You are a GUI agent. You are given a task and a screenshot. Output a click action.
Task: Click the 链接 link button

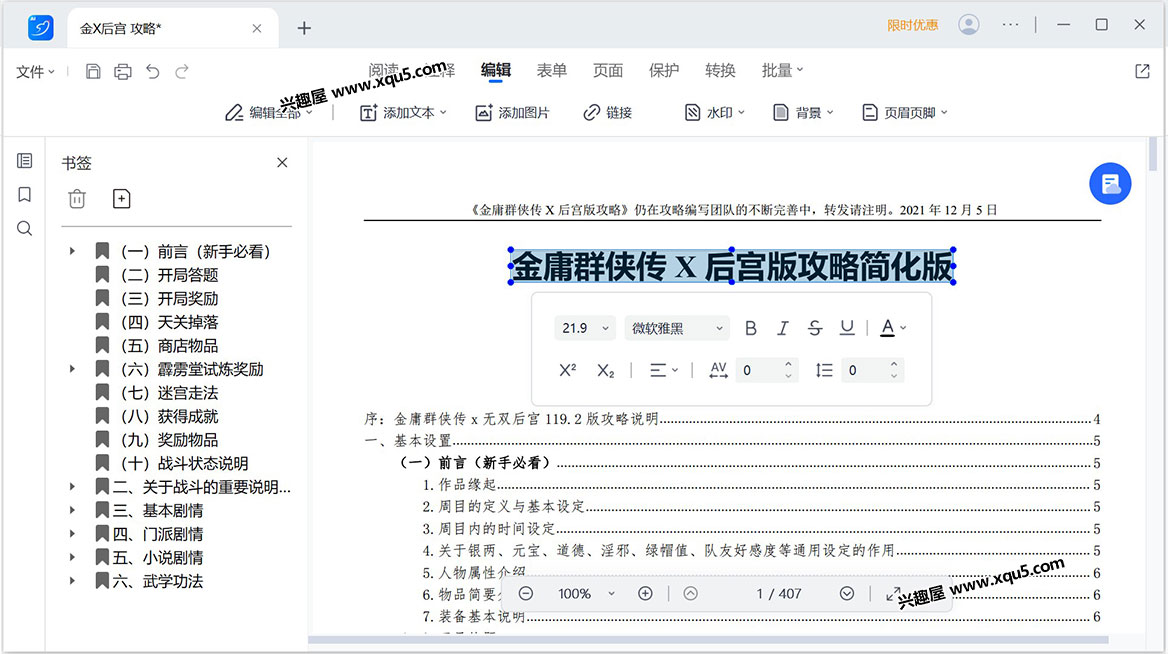607,112
